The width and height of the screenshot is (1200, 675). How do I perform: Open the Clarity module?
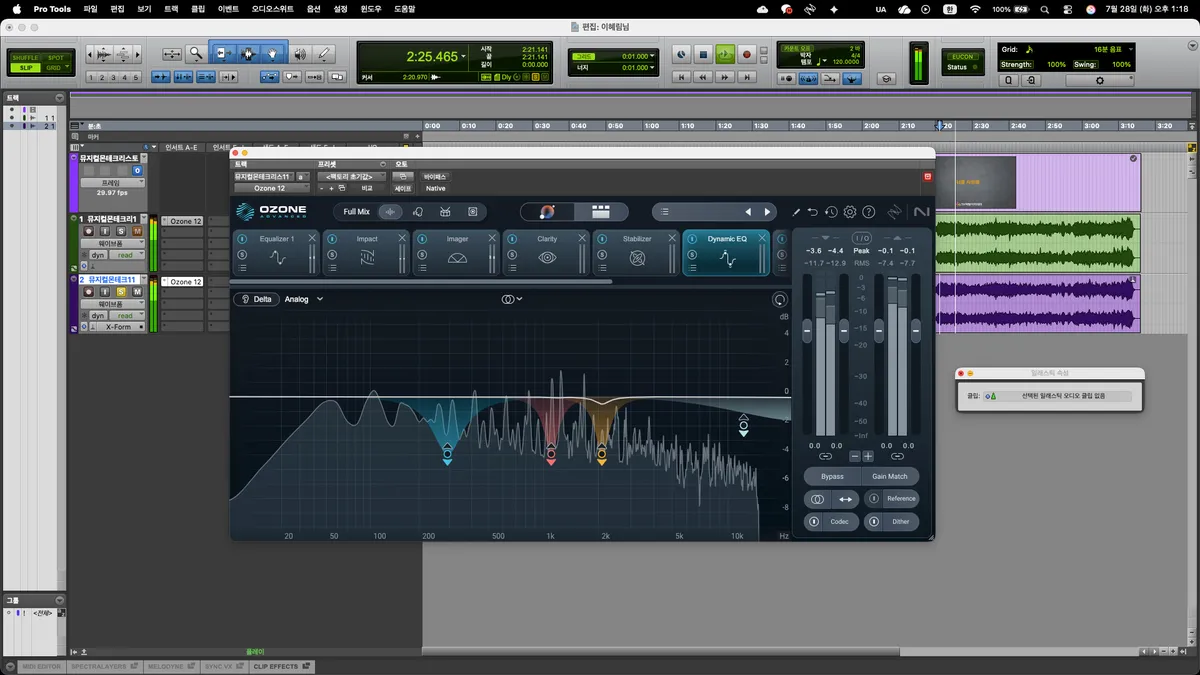[x=547, y=252]
